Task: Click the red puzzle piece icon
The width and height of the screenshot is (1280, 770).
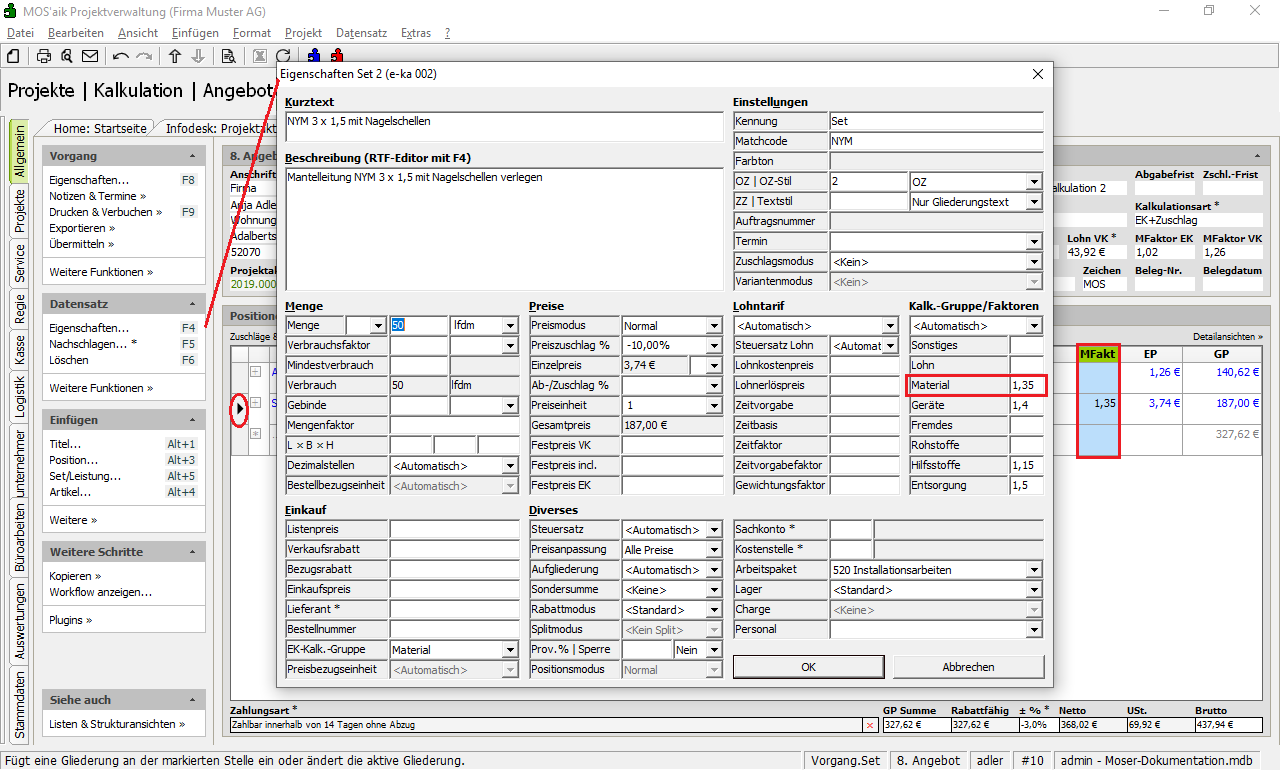Action: click(336, 56)
